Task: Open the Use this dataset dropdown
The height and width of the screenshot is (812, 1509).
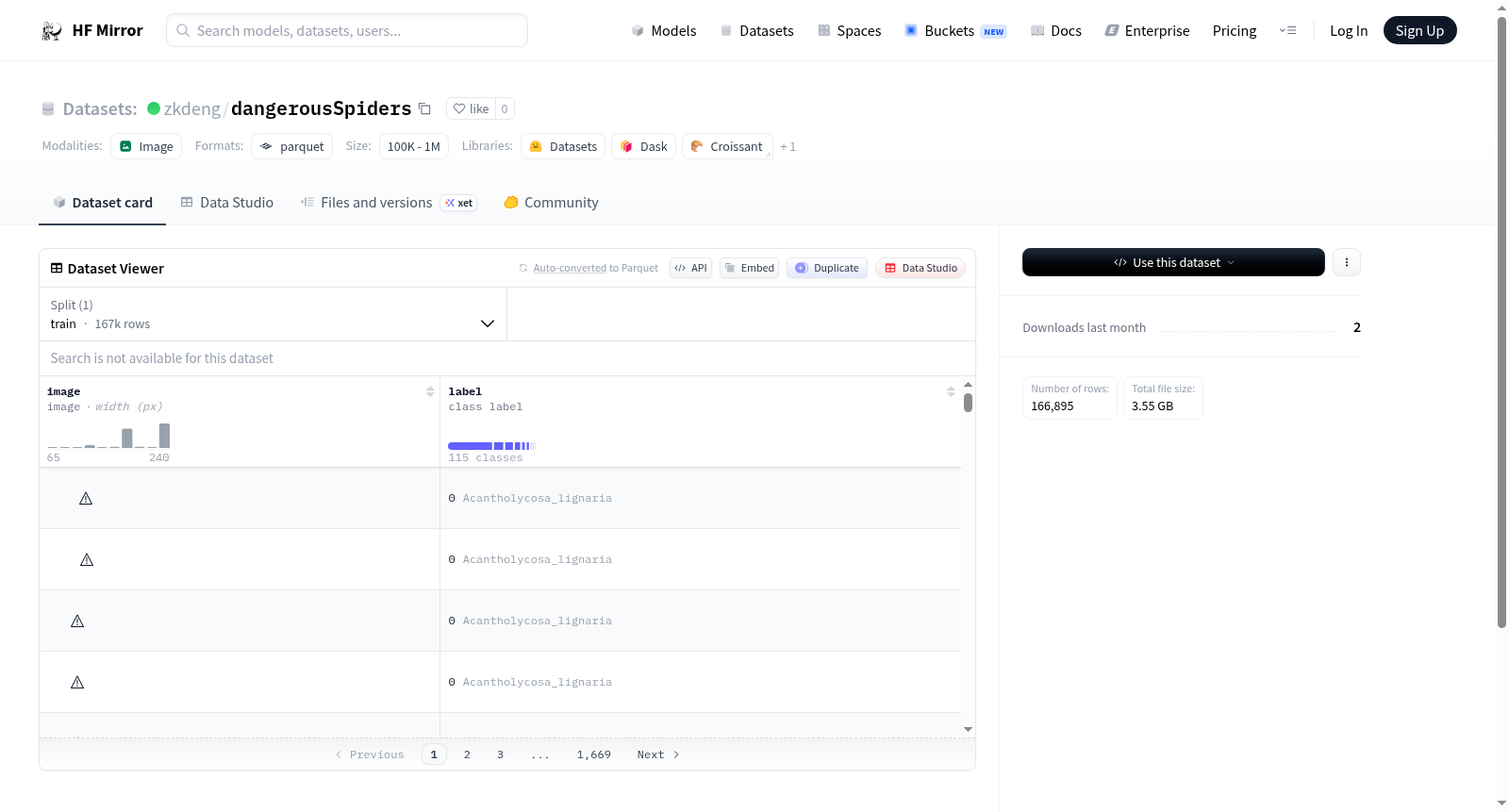Action: coord(1173,262)
